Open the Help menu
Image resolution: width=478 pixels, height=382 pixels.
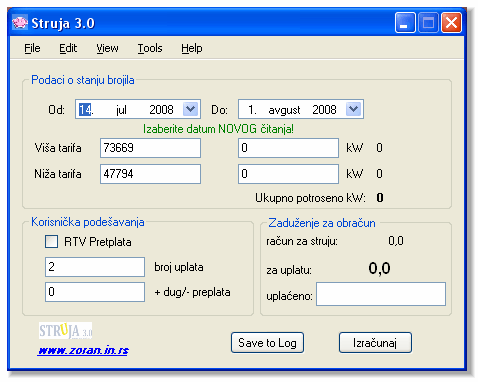click(x=192, y=48)
